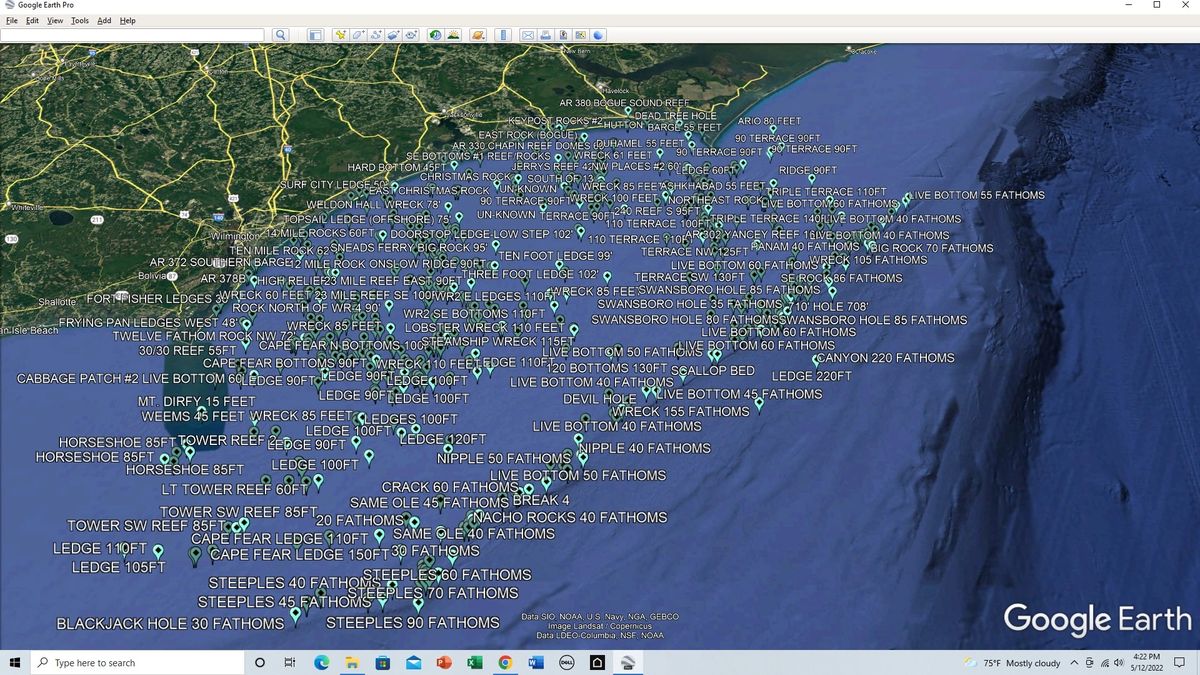Show the sidebar panel
Image resolution: width=1200 pixels, height=675 pixels.
click(x=315, y=35)
